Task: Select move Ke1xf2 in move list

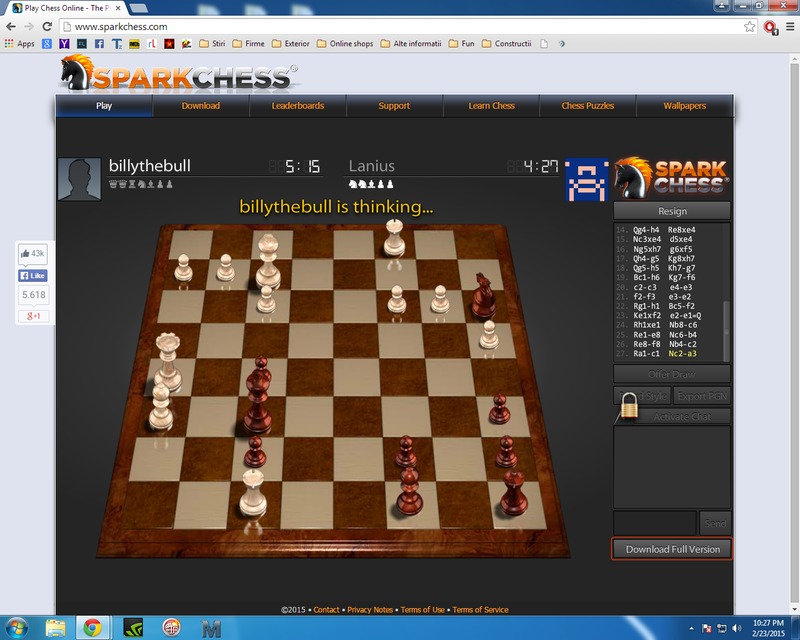Action: point(647,315)
